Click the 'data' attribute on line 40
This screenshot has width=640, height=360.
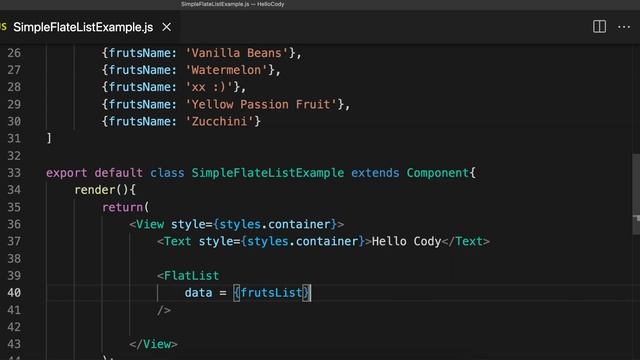[198, 293]
